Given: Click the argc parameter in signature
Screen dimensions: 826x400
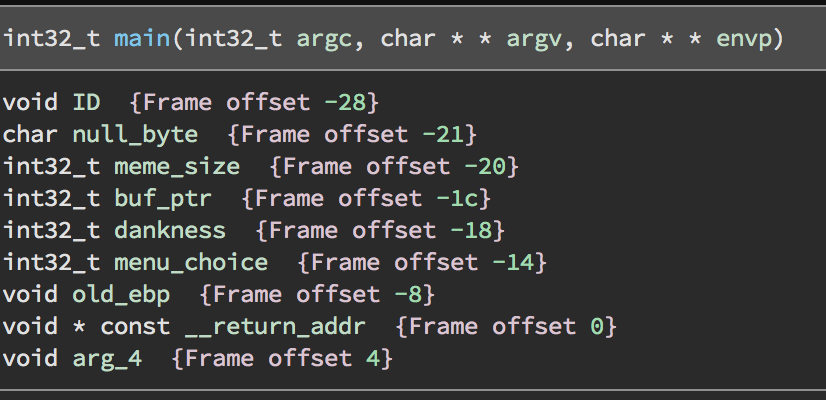Looking at the screenshot, I should [324, 40].
